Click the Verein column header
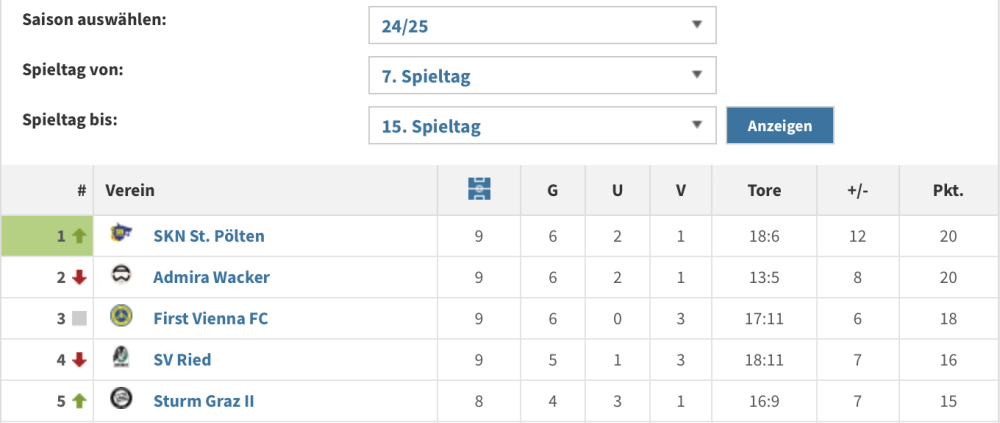Screen dimensions: 1000x423 (x=130, y=189)
